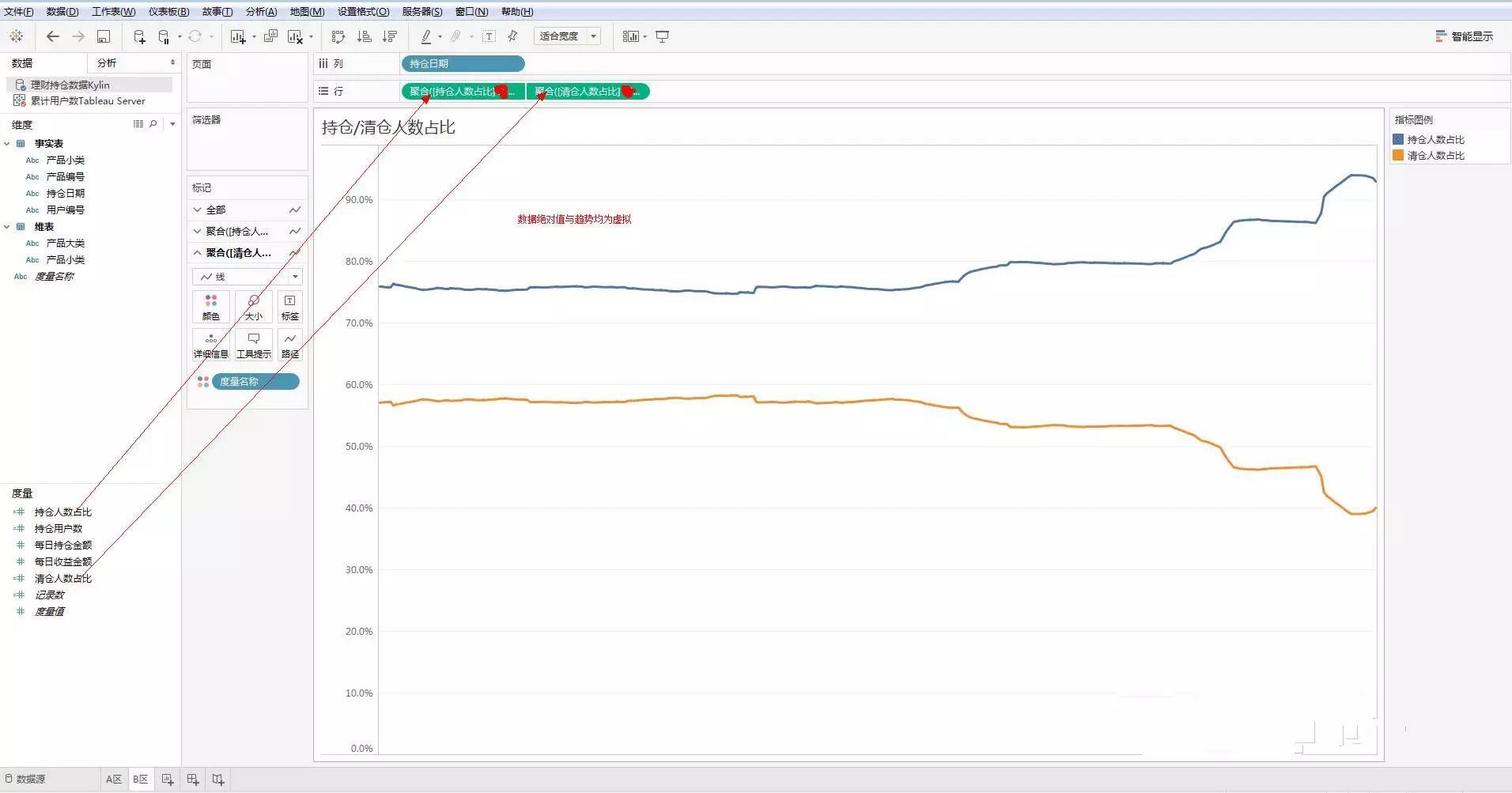Viewport: 1512px width, 793px height.
Task: Open the dropdown arrow beside new worksheet icon
Action: point(254,37)
